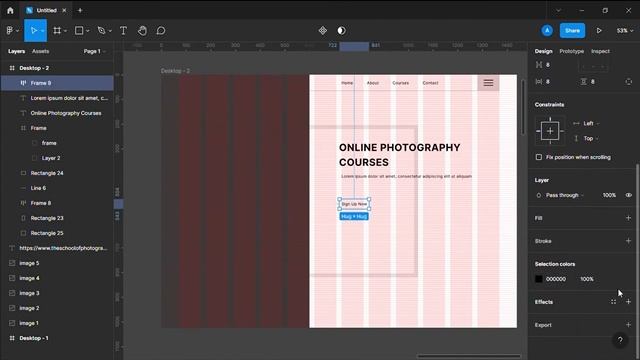Click the Share button

click(572, 31)
